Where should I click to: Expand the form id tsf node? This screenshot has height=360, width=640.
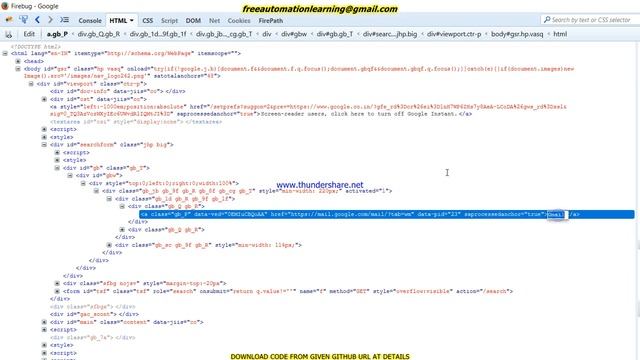(x=57, y=291)
